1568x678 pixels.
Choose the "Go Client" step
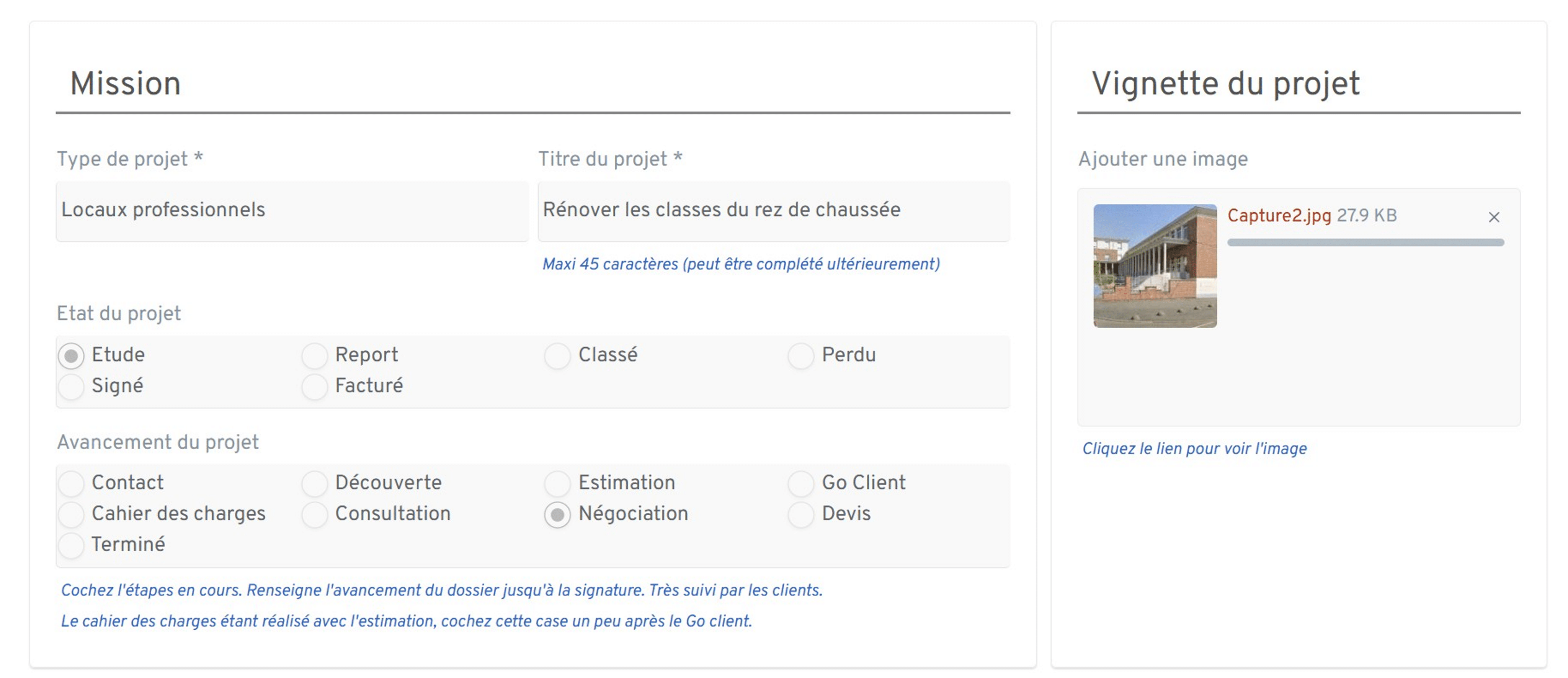pos(800,483)
